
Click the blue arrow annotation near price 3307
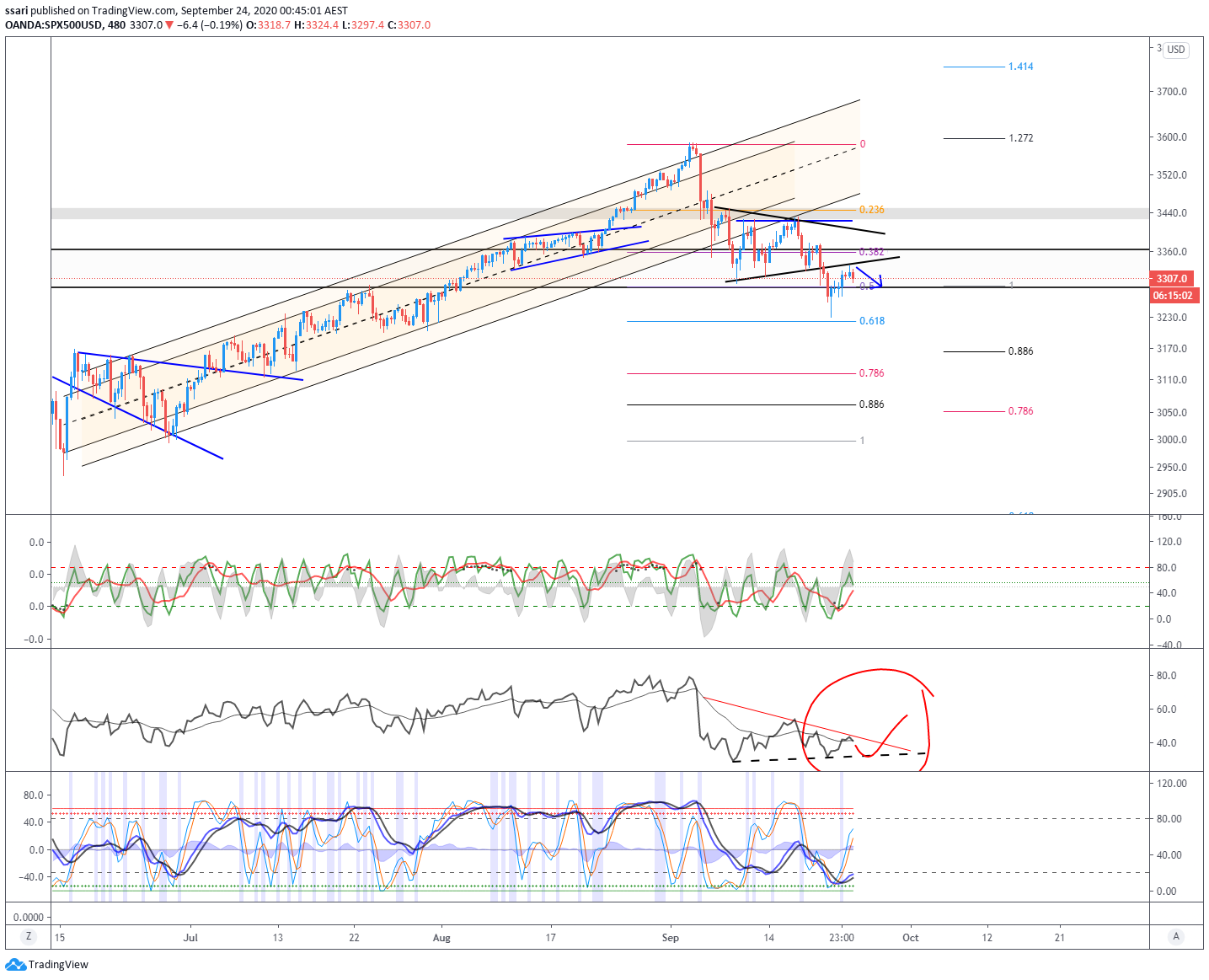(870, 278)
